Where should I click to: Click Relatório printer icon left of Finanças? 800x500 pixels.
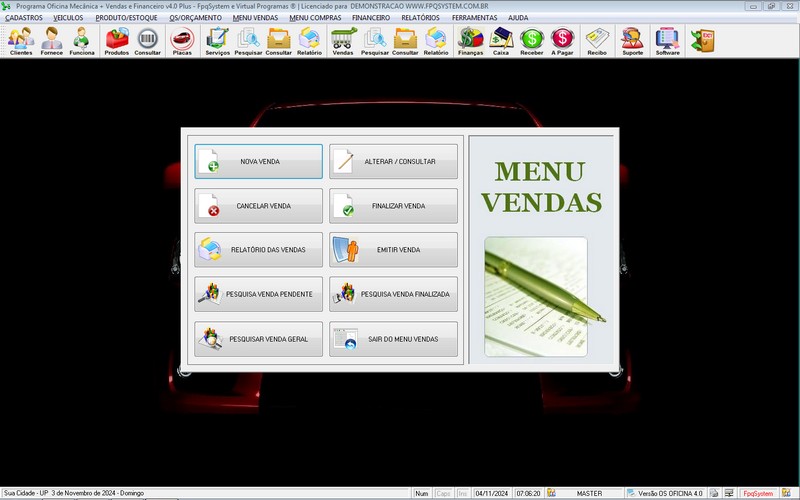[x=436, y=41]
